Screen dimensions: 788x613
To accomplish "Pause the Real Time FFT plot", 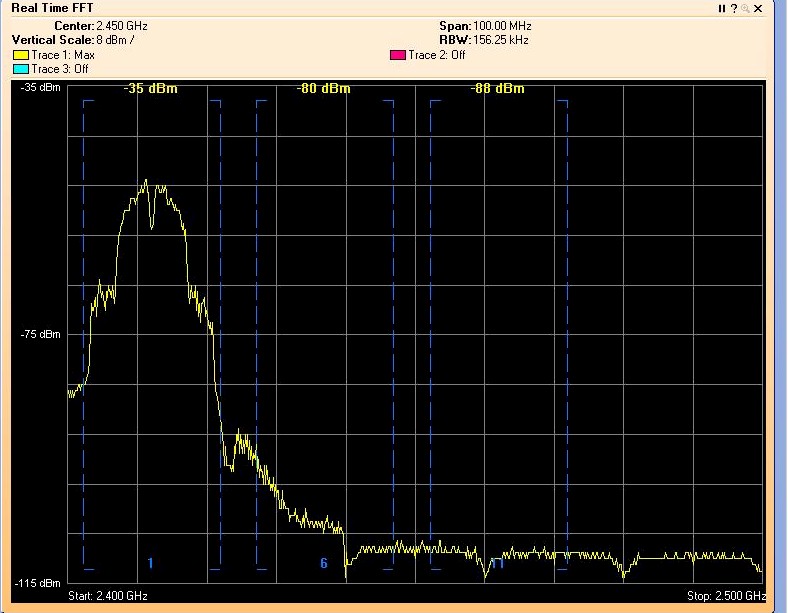I will tap(722, 9).
